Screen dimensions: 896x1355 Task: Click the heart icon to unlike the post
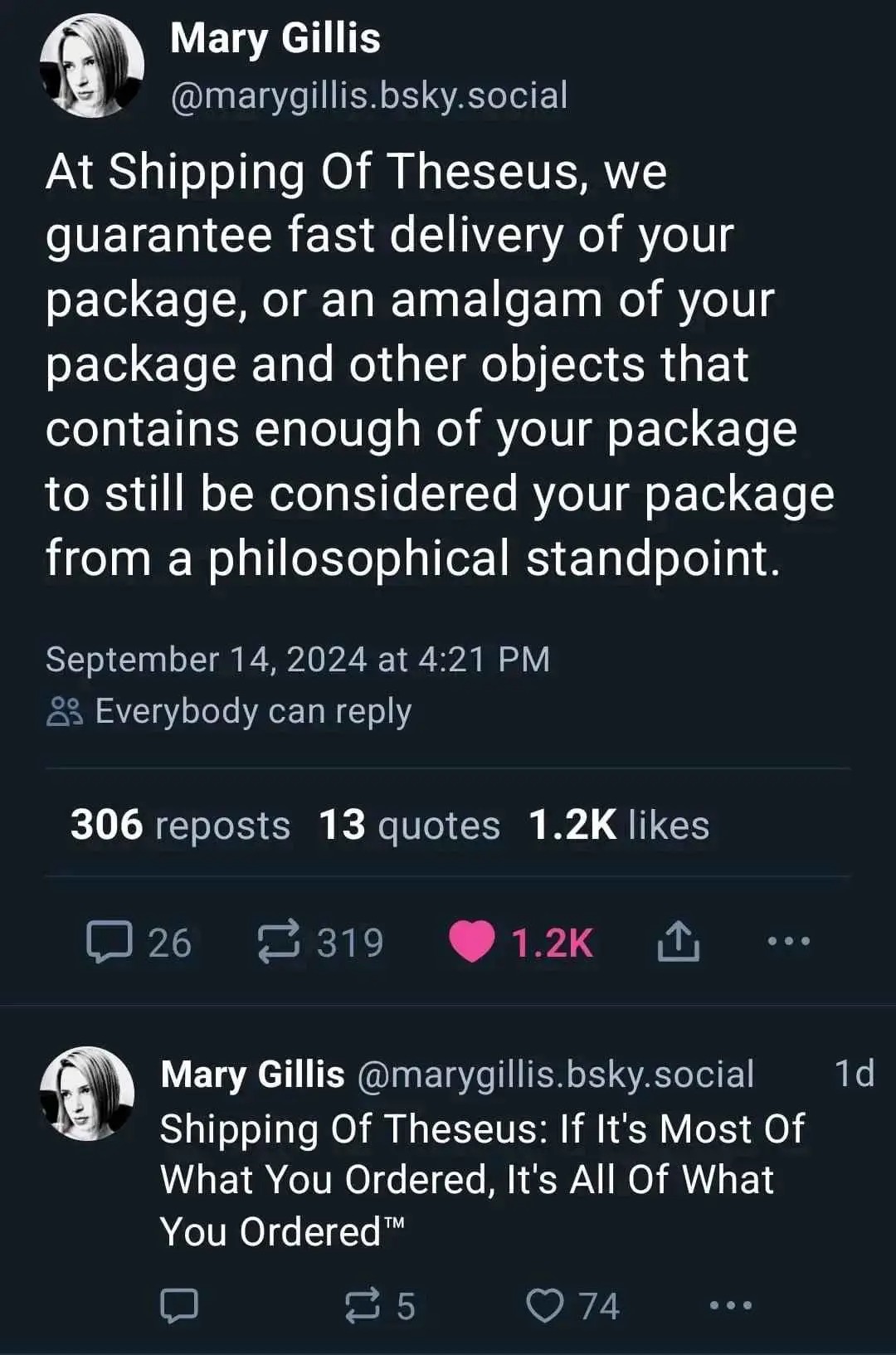(x=474, y=941)
